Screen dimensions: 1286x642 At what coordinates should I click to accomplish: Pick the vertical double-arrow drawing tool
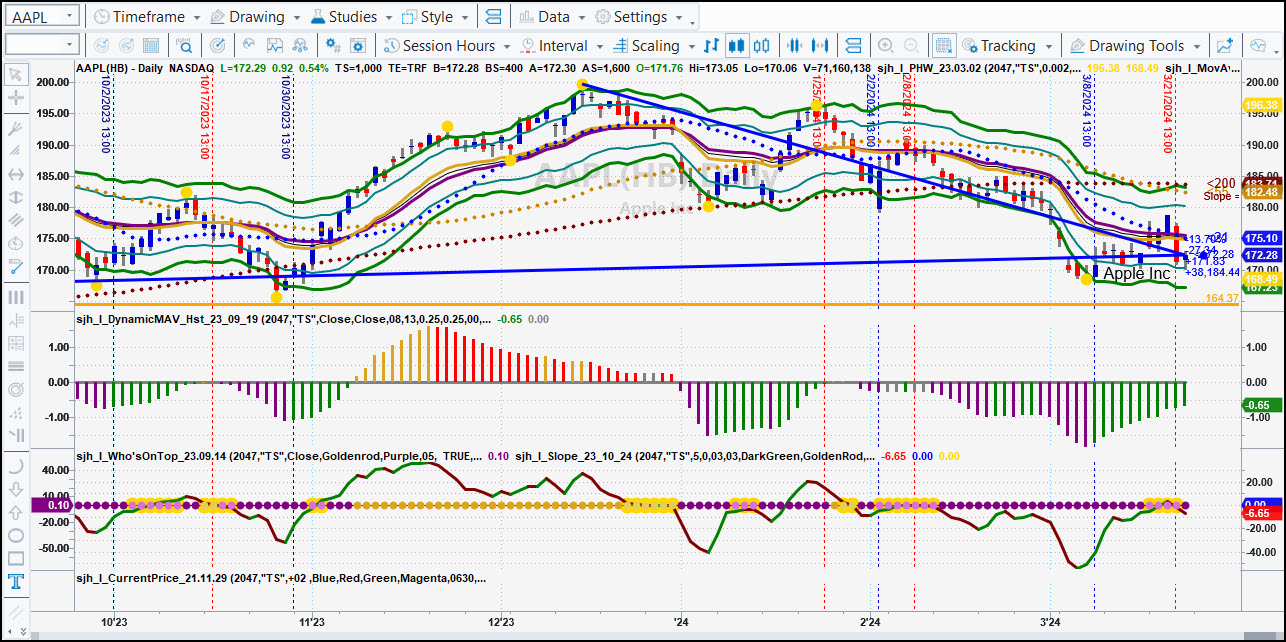16,197
